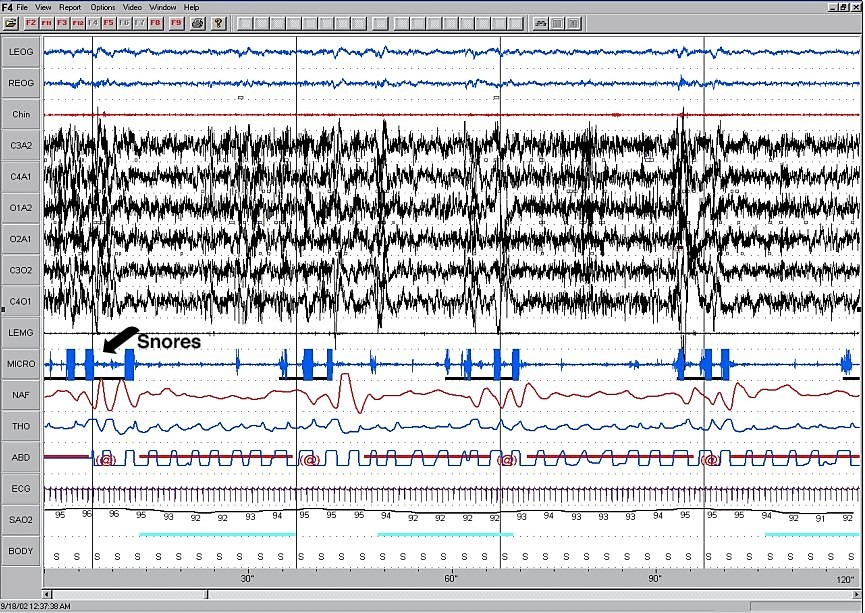
Task: Click the F12 toolbar button
Action: tap(78, 23)
